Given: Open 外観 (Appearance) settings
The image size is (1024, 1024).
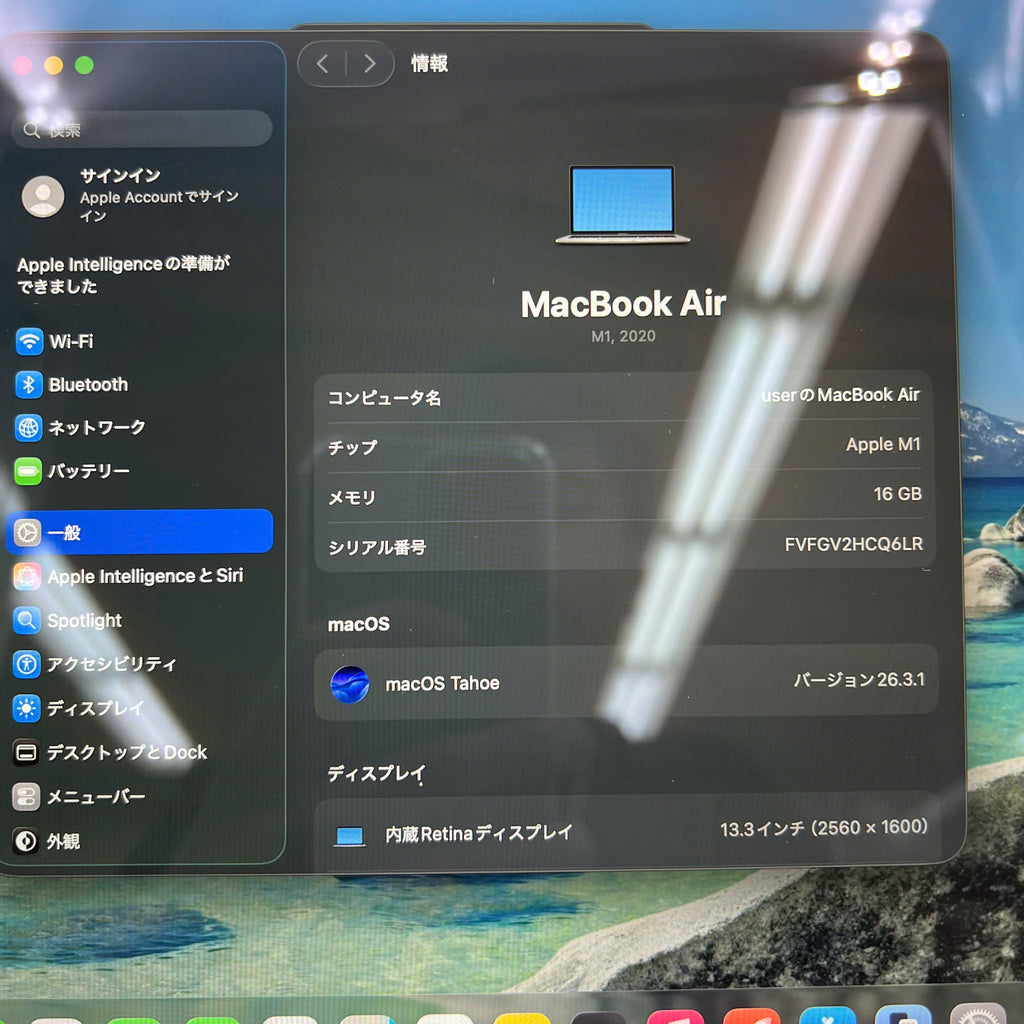Looking at the screenshot, I should tap(47, 841).
